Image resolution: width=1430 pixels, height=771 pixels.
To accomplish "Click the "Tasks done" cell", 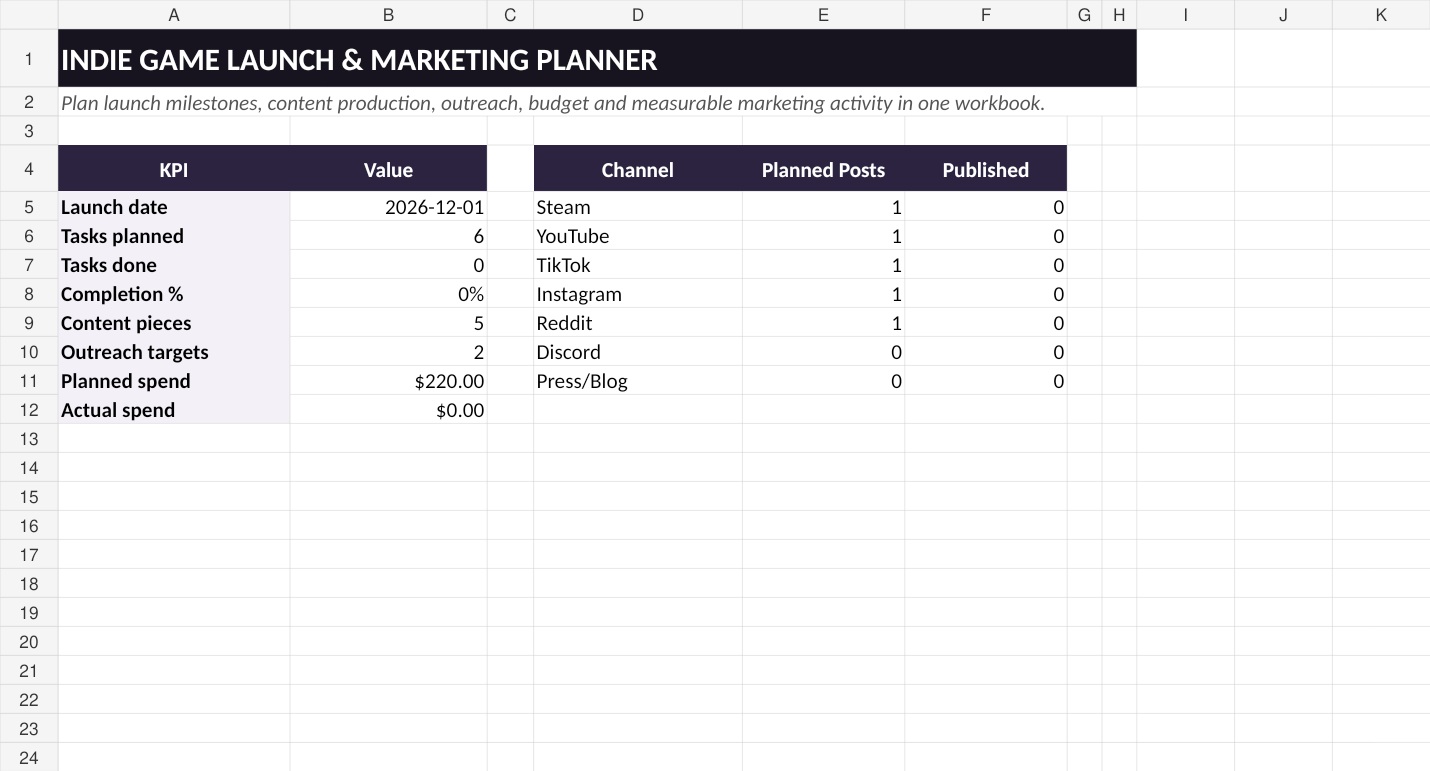I will tap(174, 265).
